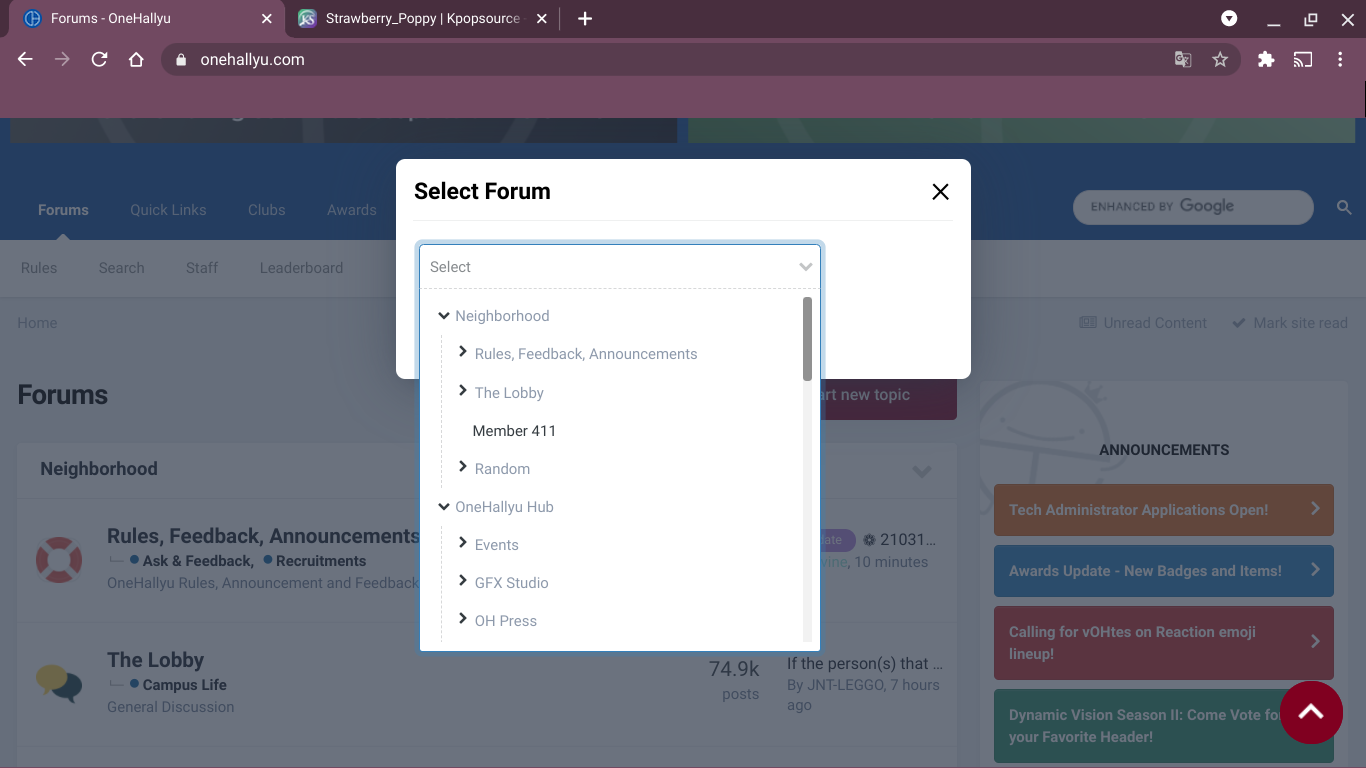The height and width of the screenshot is (768, 1366).
Task: Open the Extensions puzzle icon
Action: click(1266, 60)
